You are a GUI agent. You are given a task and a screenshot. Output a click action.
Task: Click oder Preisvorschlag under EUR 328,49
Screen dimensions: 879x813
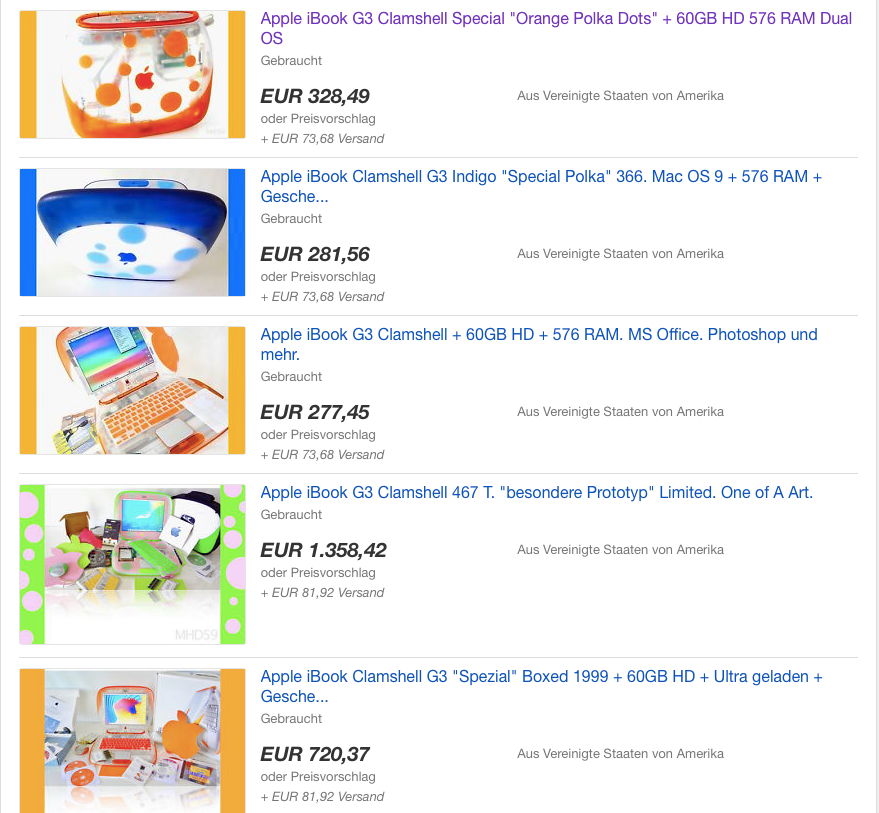pos(318,119)
